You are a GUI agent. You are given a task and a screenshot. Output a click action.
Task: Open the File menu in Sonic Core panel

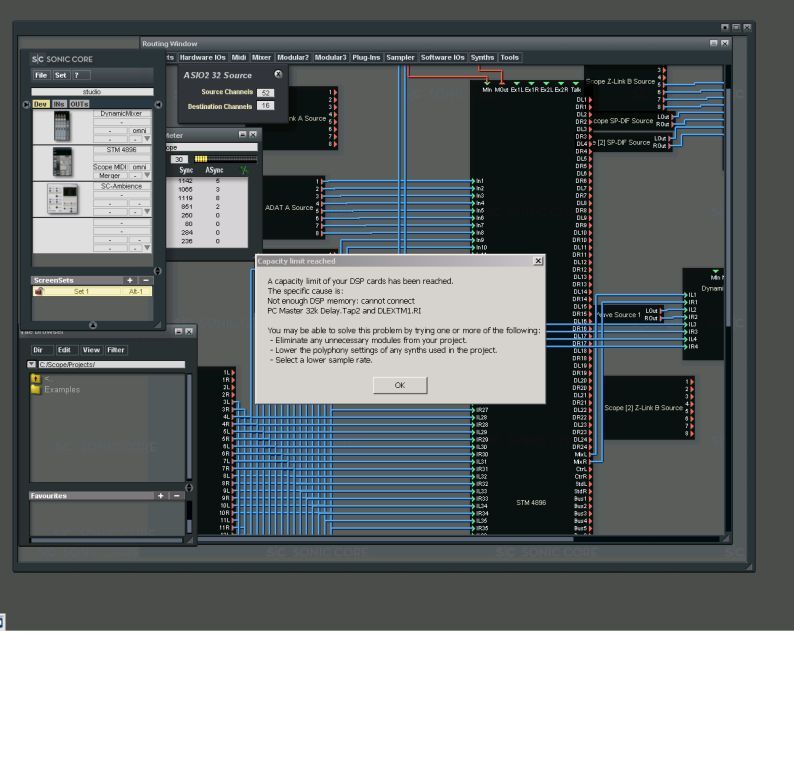coord(41,75)
